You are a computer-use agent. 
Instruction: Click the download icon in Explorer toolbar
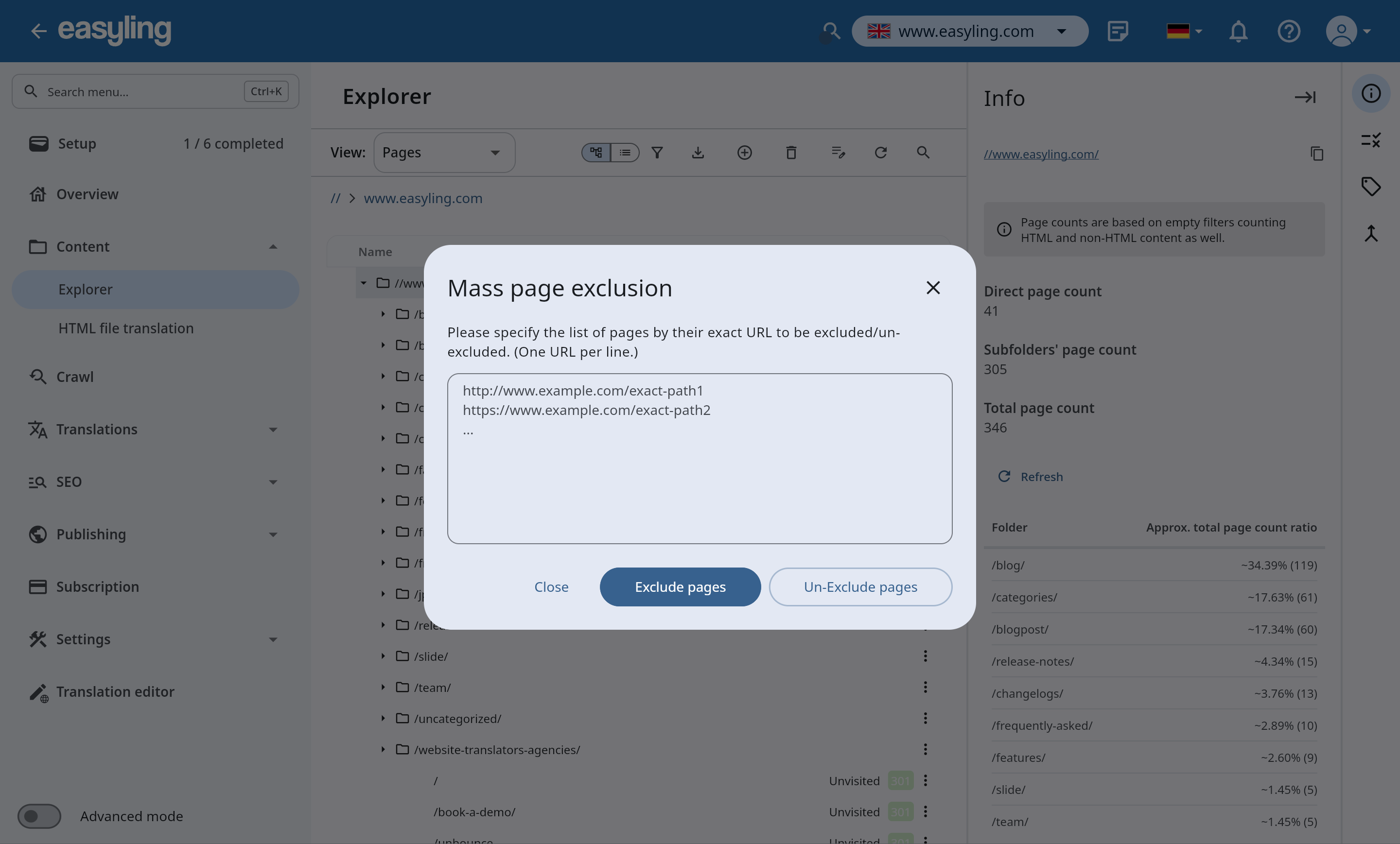[x=698, y=152]
